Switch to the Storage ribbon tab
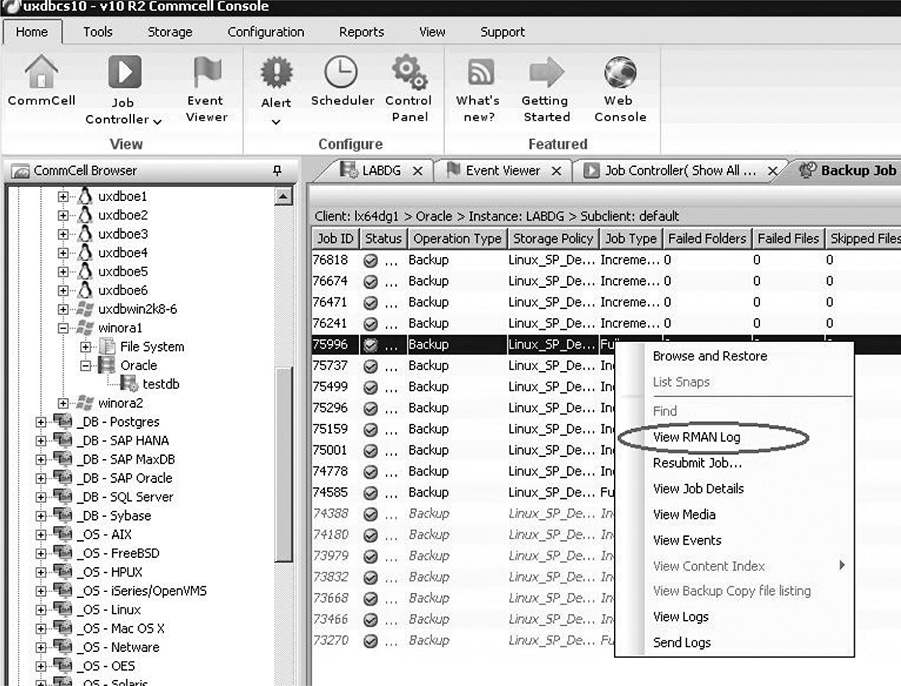 [x=170, y=32]
